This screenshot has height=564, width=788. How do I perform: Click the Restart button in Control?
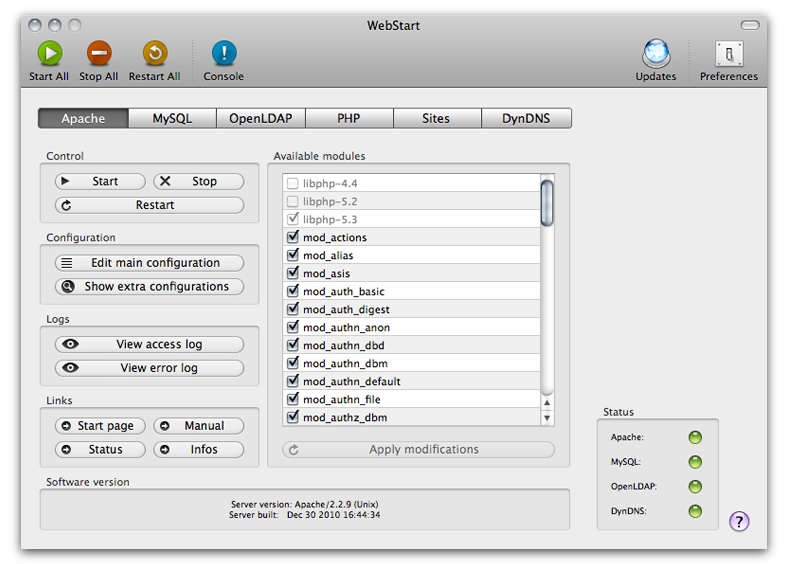(149, 205)
